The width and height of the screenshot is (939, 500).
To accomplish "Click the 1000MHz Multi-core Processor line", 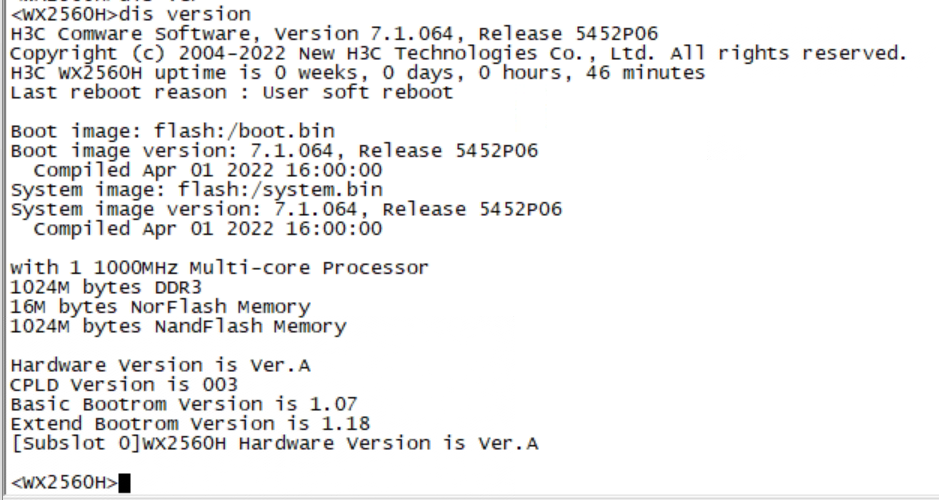I will (x=219, y=268).
